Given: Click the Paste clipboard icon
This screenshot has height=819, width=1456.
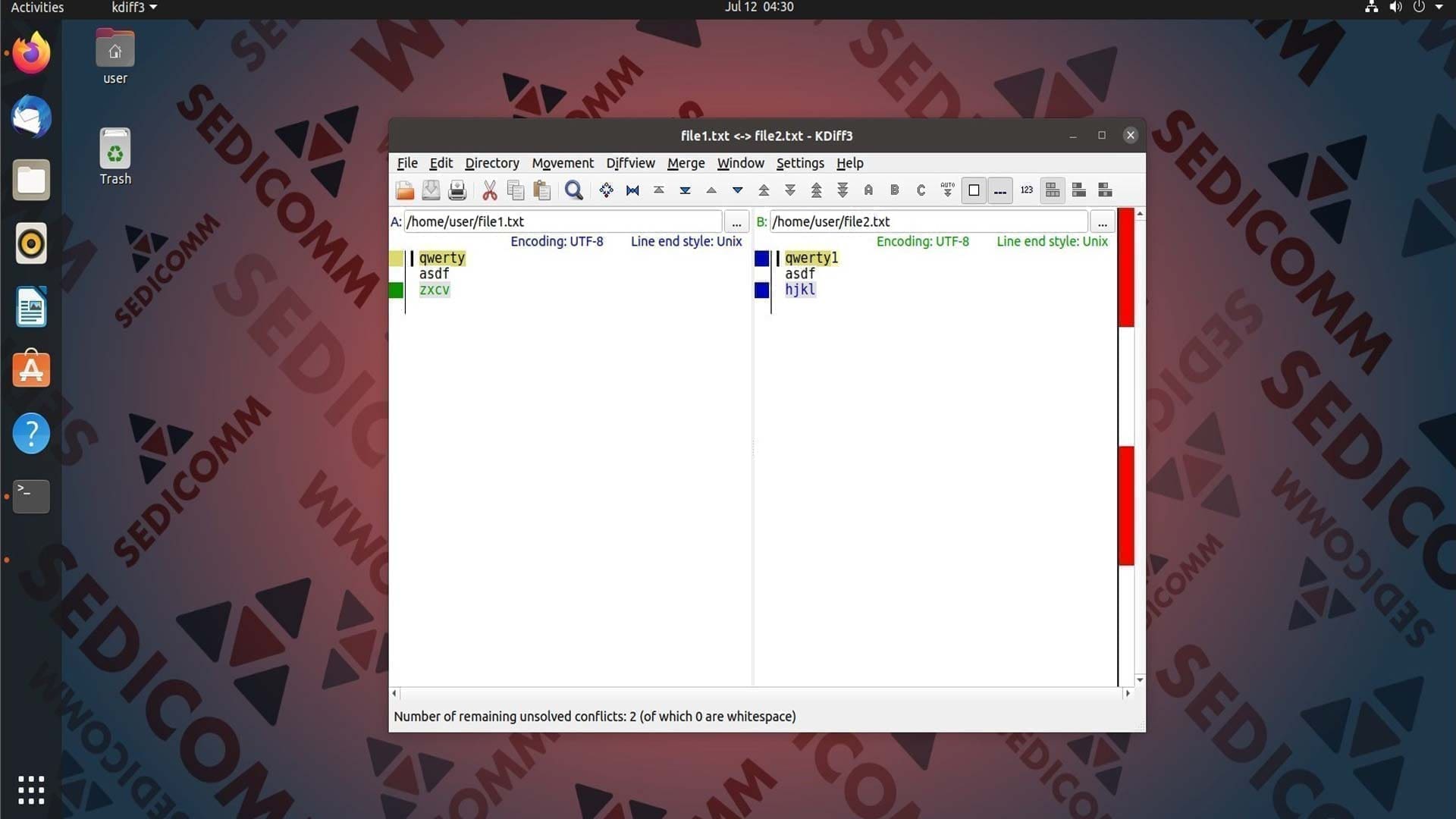Looking at the screenshot, I should coord(541,190).
